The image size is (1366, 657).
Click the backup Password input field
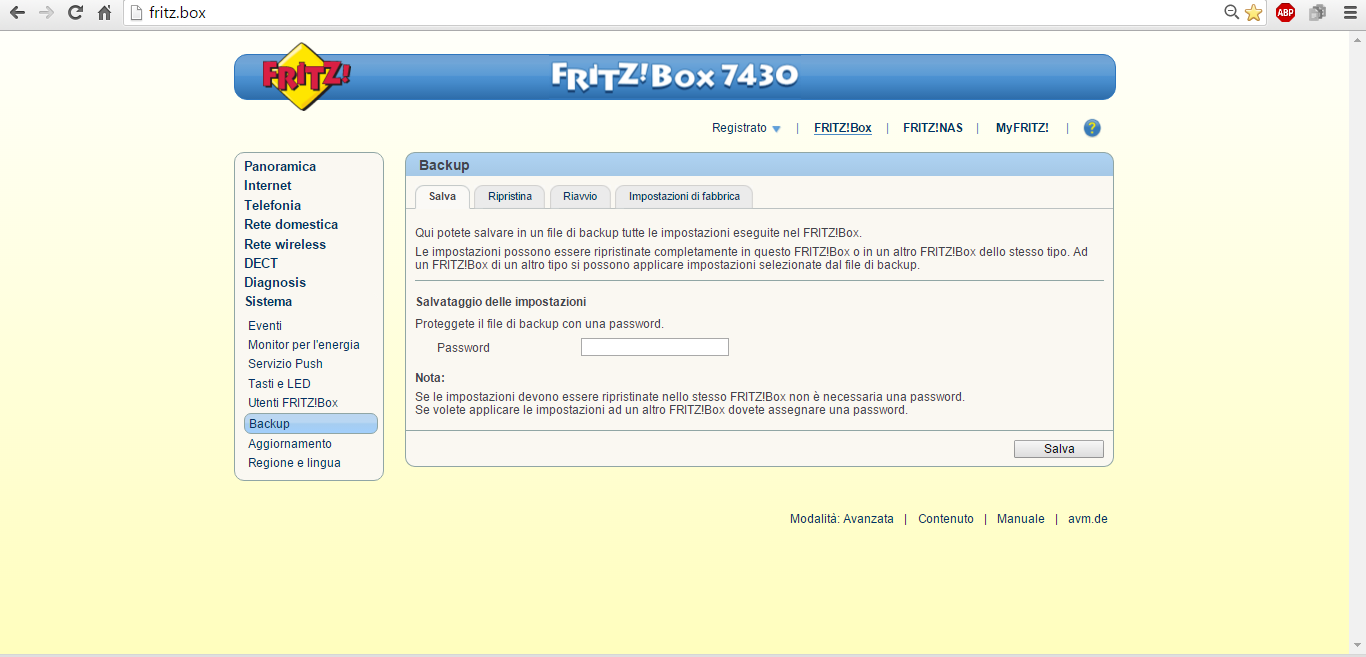[x=654, y=347]
